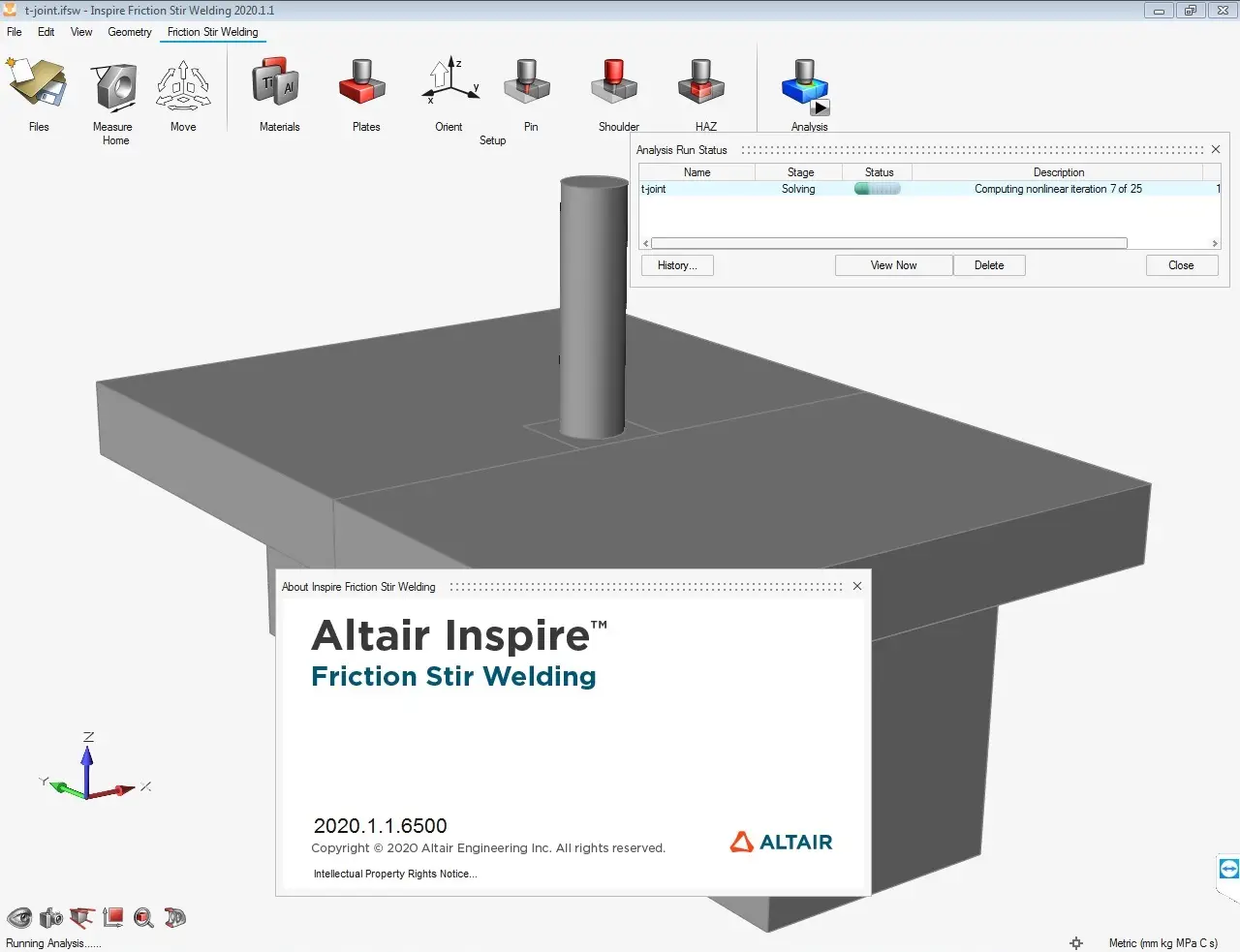This screenshot has width=1240, height=952.
Task: Click the Description column header
Action: (1058, 172)
